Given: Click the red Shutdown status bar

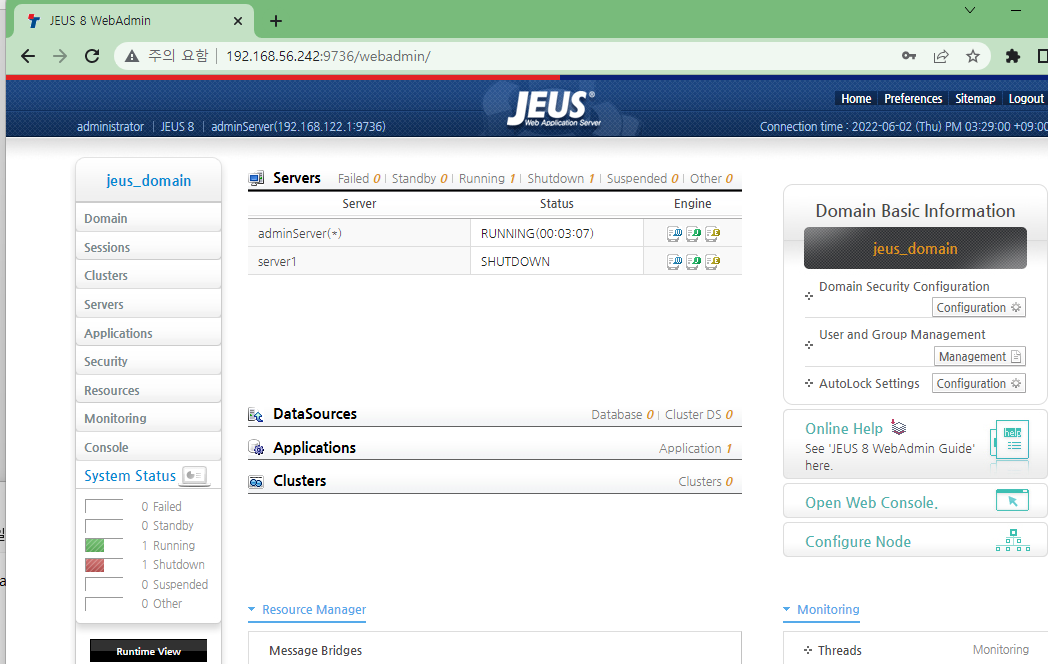Looking at the screenshot, I should click(94, 565).
